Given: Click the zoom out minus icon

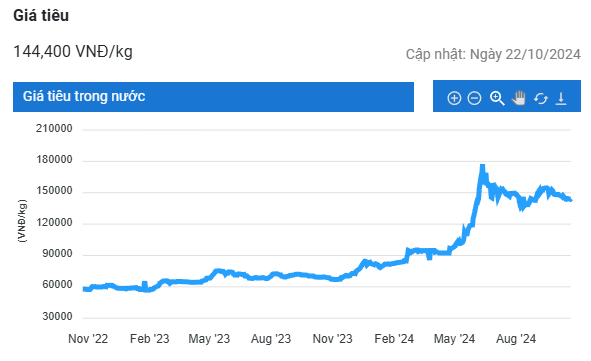Looking at the screenshot, I should point(474,98).
